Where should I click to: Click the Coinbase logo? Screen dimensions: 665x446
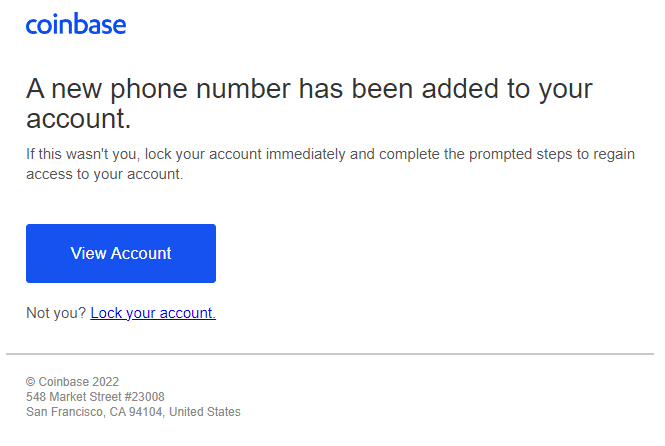click(76, 24)
